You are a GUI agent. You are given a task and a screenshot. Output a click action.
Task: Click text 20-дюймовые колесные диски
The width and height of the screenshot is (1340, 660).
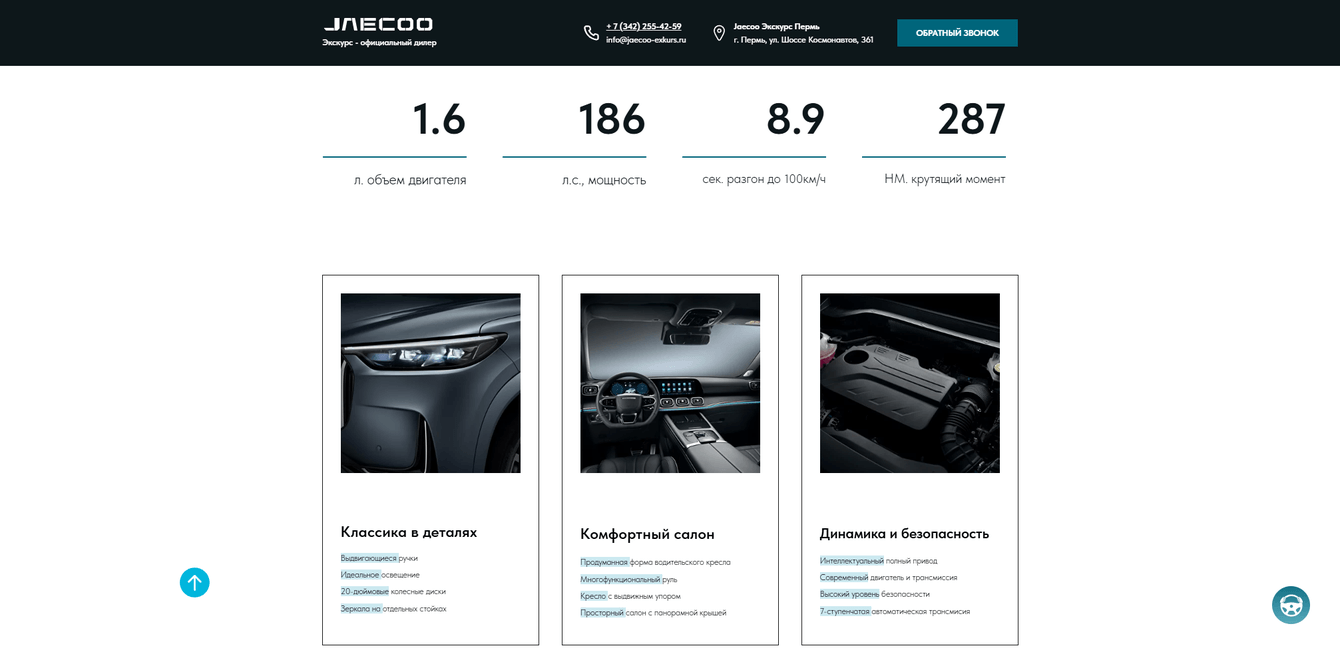click(x=393, y=592)
